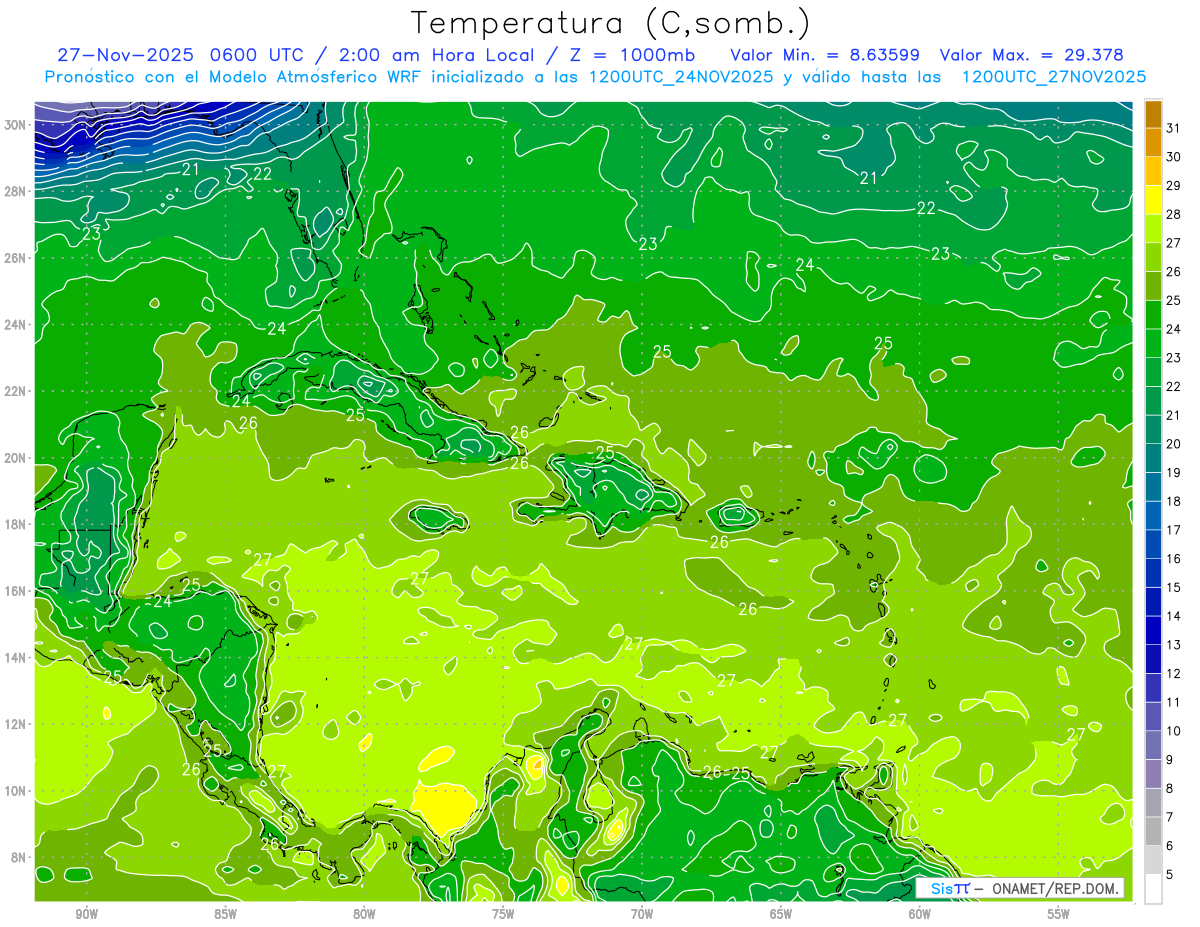Click the 22N latitude axis label
1200x927 pixels.
coord(16,391)
